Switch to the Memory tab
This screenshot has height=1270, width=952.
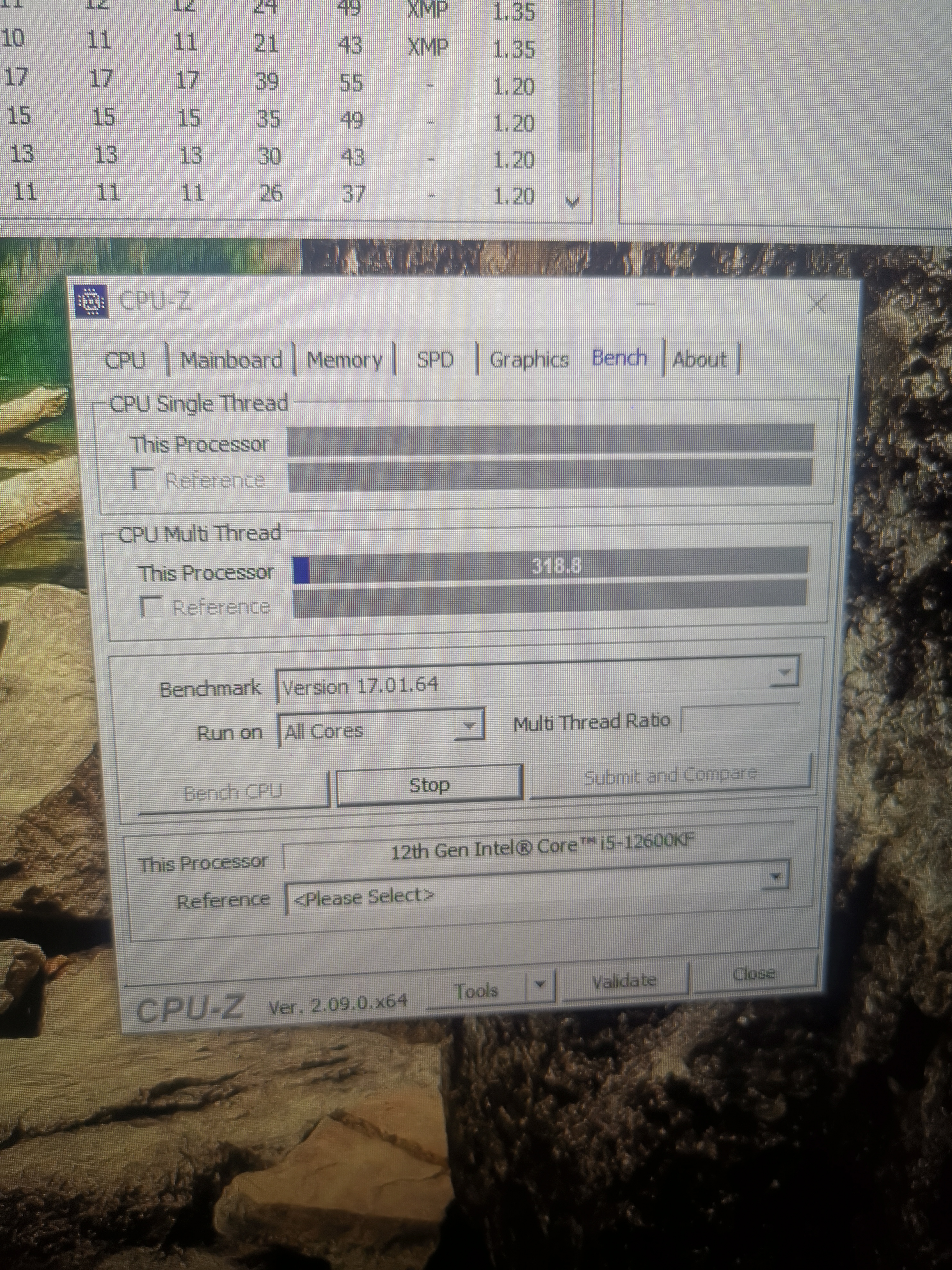(x=344, y=361)
